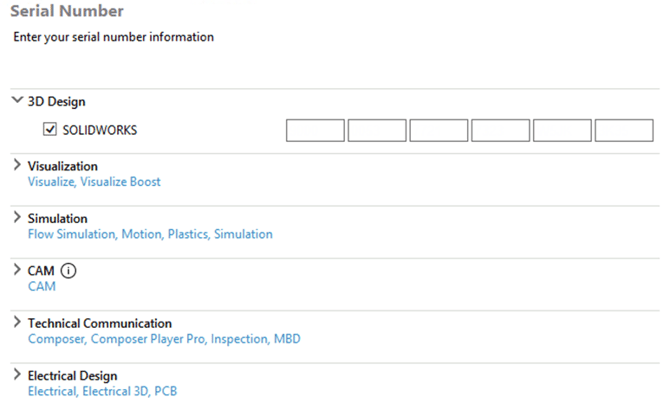670x416 pixels.
Task: Click the Electrical, Electrical 3D, PCB link
Action: click(x=102, y=391)
